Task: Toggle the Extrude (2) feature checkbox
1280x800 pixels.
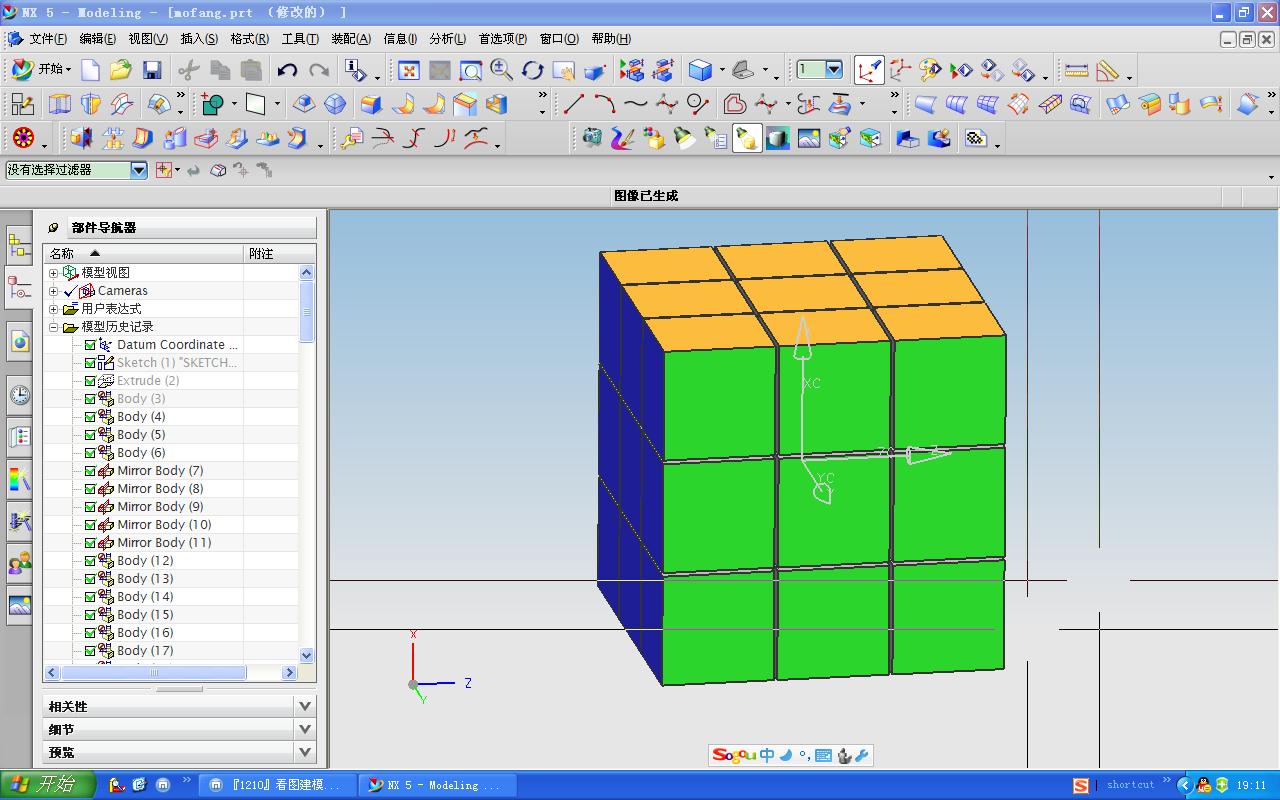Action: [90, 381]
